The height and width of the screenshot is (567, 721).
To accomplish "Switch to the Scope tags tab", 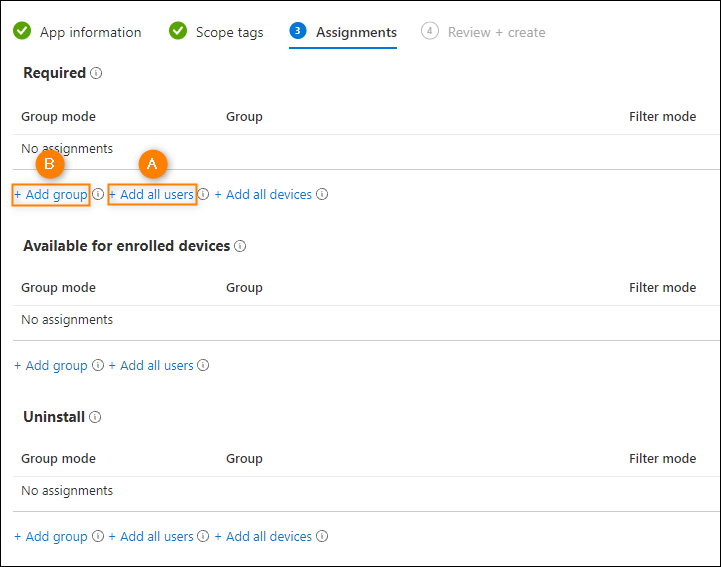I will pos(229,32).
